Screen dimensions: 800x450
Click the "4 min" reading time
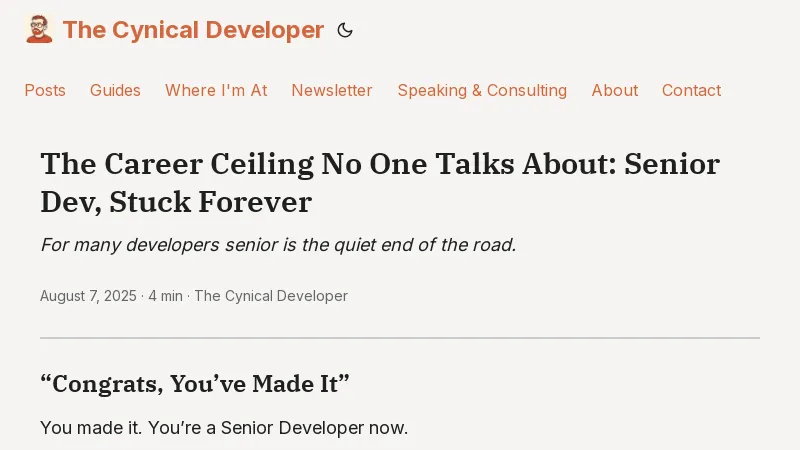coord(165,296)
